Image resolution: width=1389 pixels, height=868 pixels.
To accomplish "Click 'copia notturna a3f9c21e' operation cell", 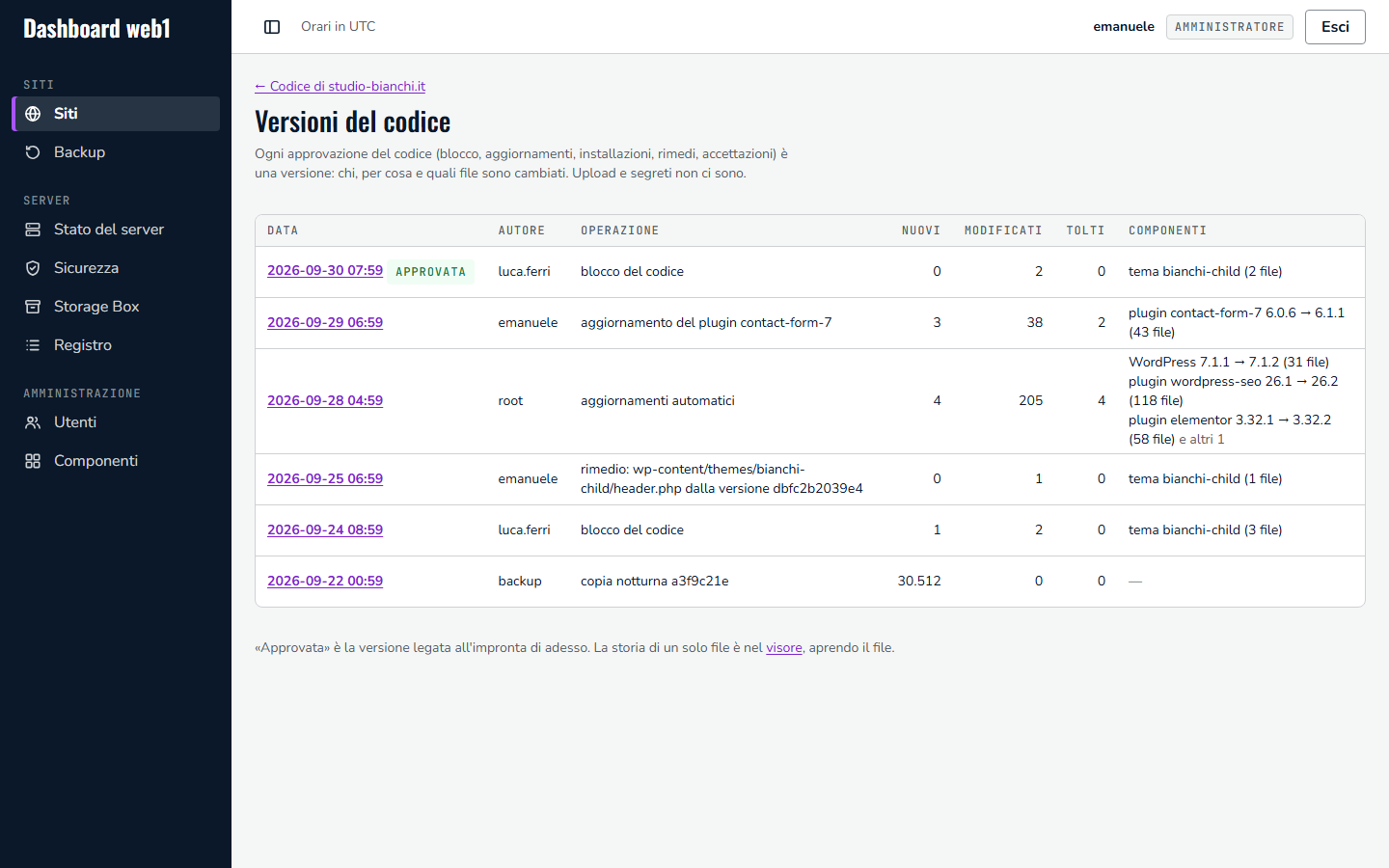I will 655,581.
